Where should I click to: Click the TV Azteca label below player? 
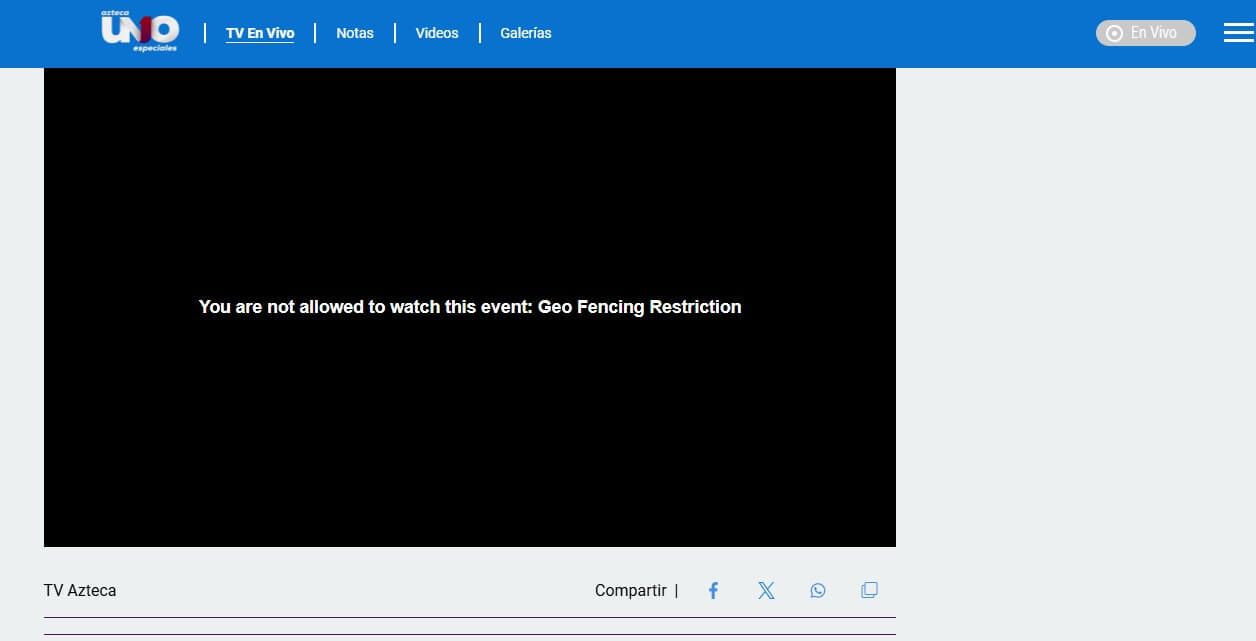coord(80,591)
